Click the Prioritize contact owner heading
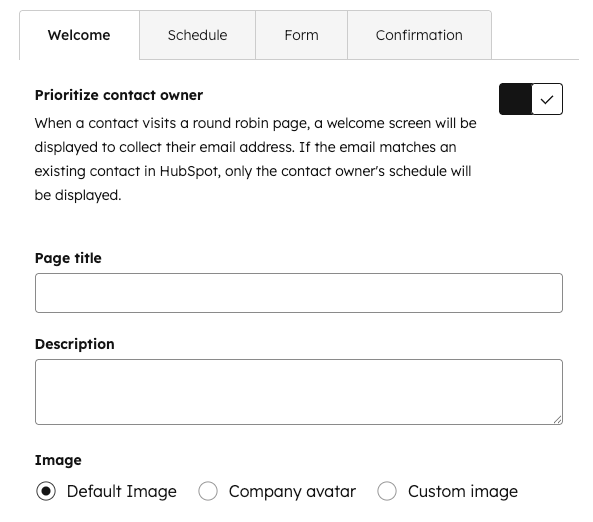The width and height of the screenshot is (593, 522). 119,95
